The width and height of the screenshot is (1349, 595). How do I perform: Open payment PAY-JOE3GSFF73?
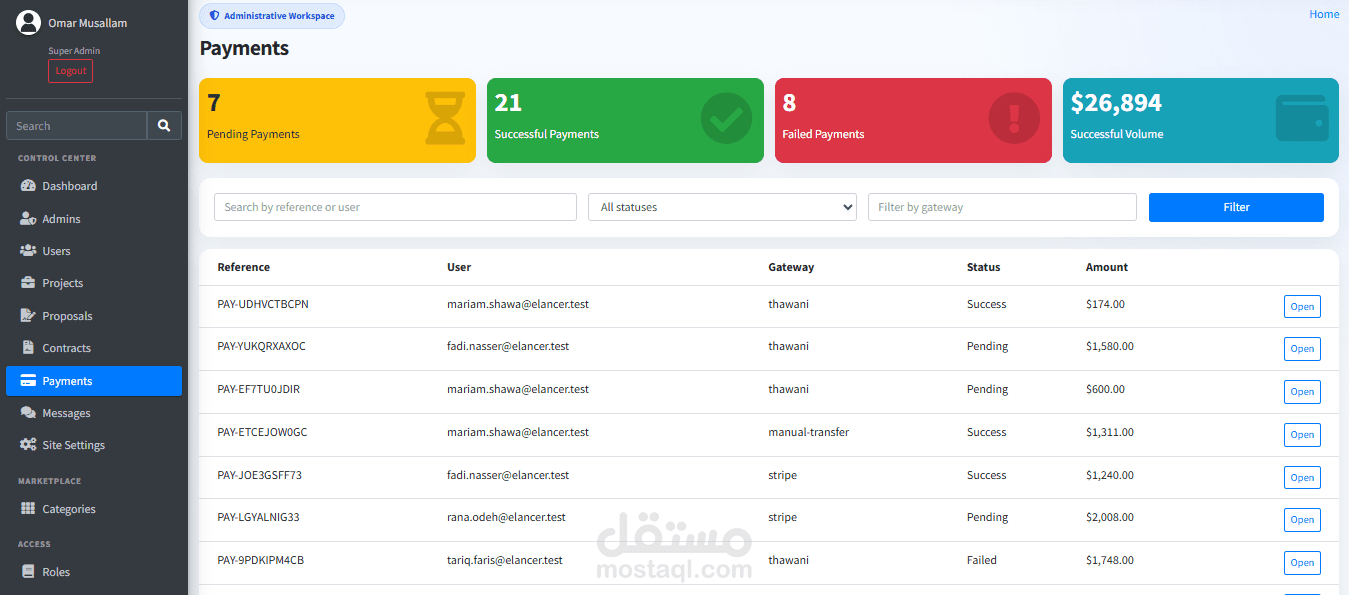(1302, 478)
